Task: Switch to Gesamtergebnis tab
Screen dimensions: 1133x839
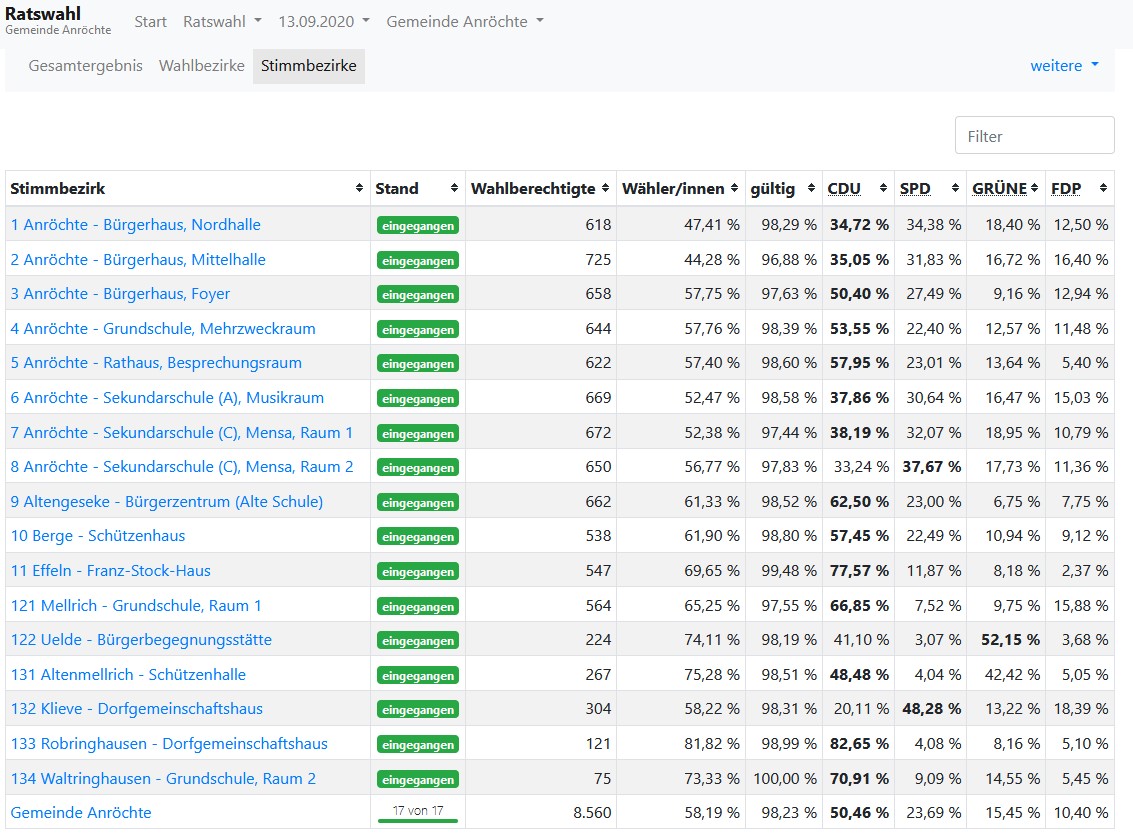Action: point(85,66)
